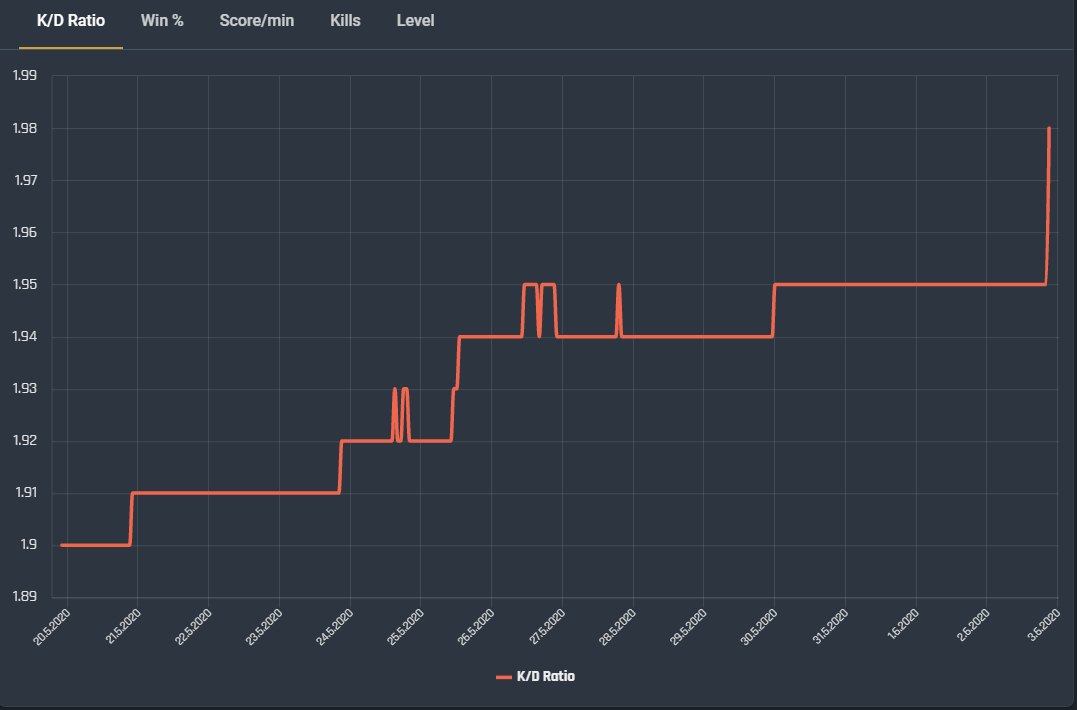
Task: Select the K/D Ratio tab
Action: [71, 21]
